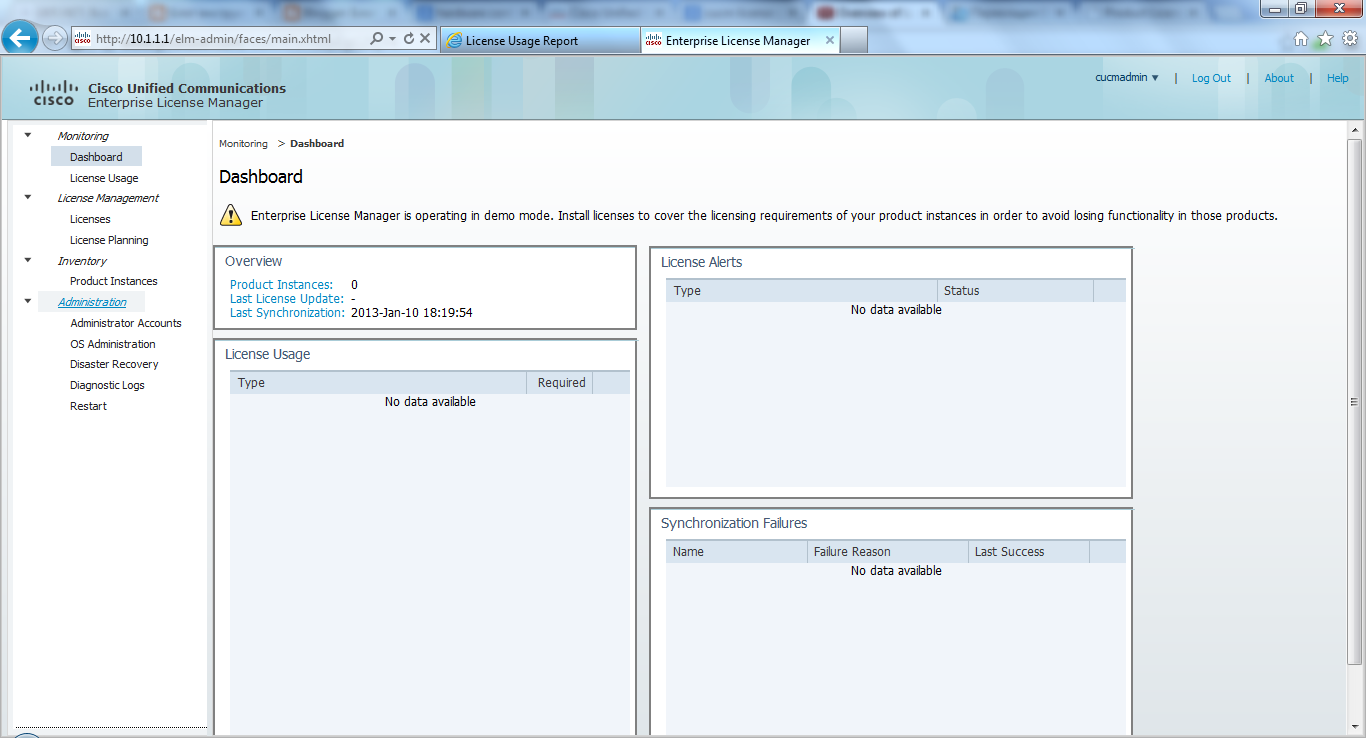Sort License Alerts by Status column
Screen dimensions: 1366x738
(1015, 291)
